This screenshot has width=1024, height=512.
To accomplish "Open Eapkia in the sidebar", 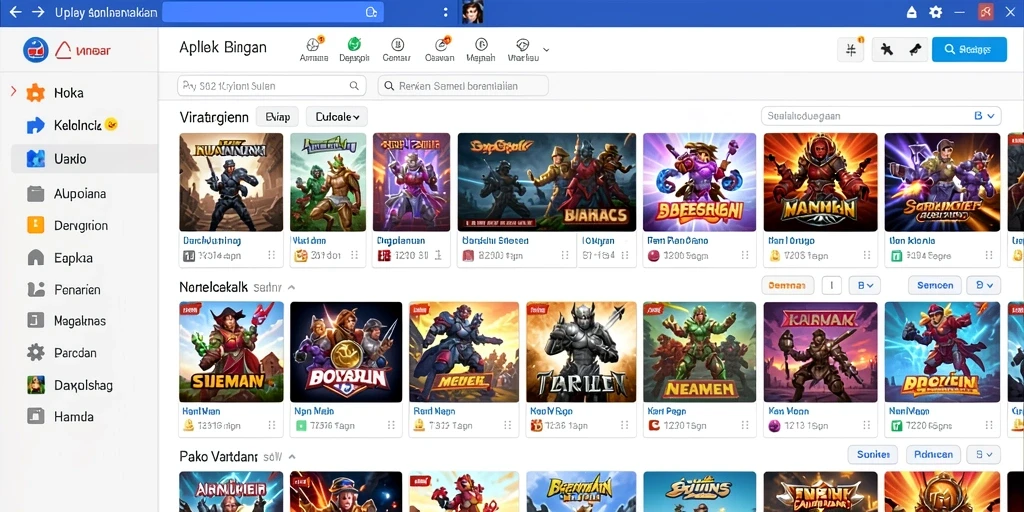I will coord(73,258).
